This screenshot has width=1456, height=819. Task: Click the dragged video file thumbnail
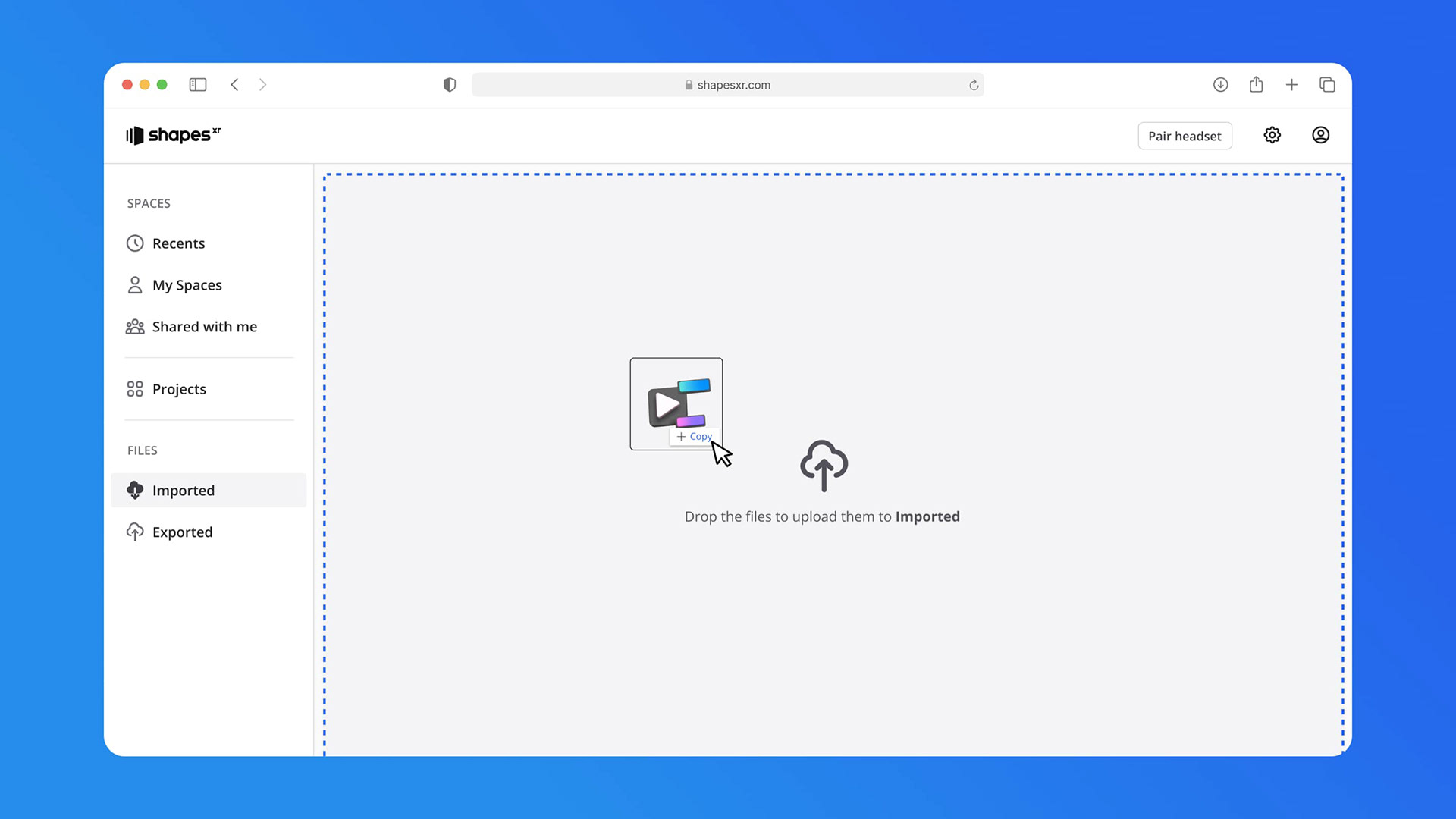[676, 404]
